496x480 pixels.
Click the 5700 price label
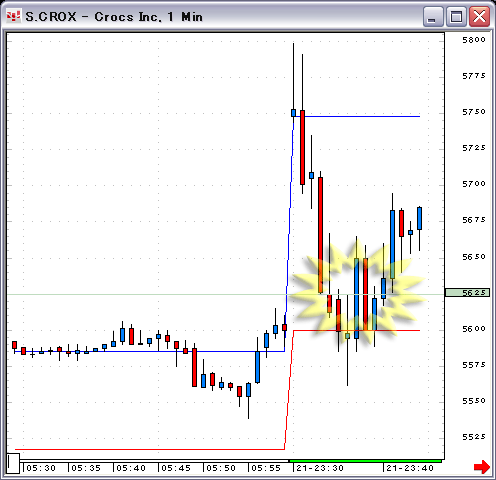(x=474, y=184)
